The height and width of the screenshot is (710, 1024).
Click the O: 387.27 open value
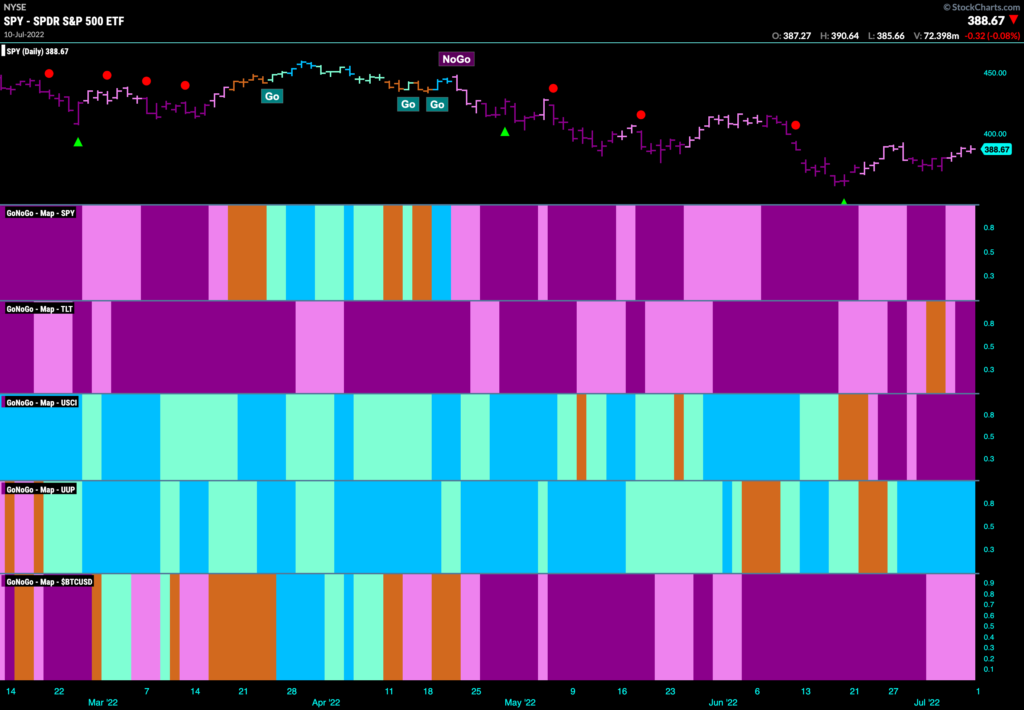(x=791, y=36)
